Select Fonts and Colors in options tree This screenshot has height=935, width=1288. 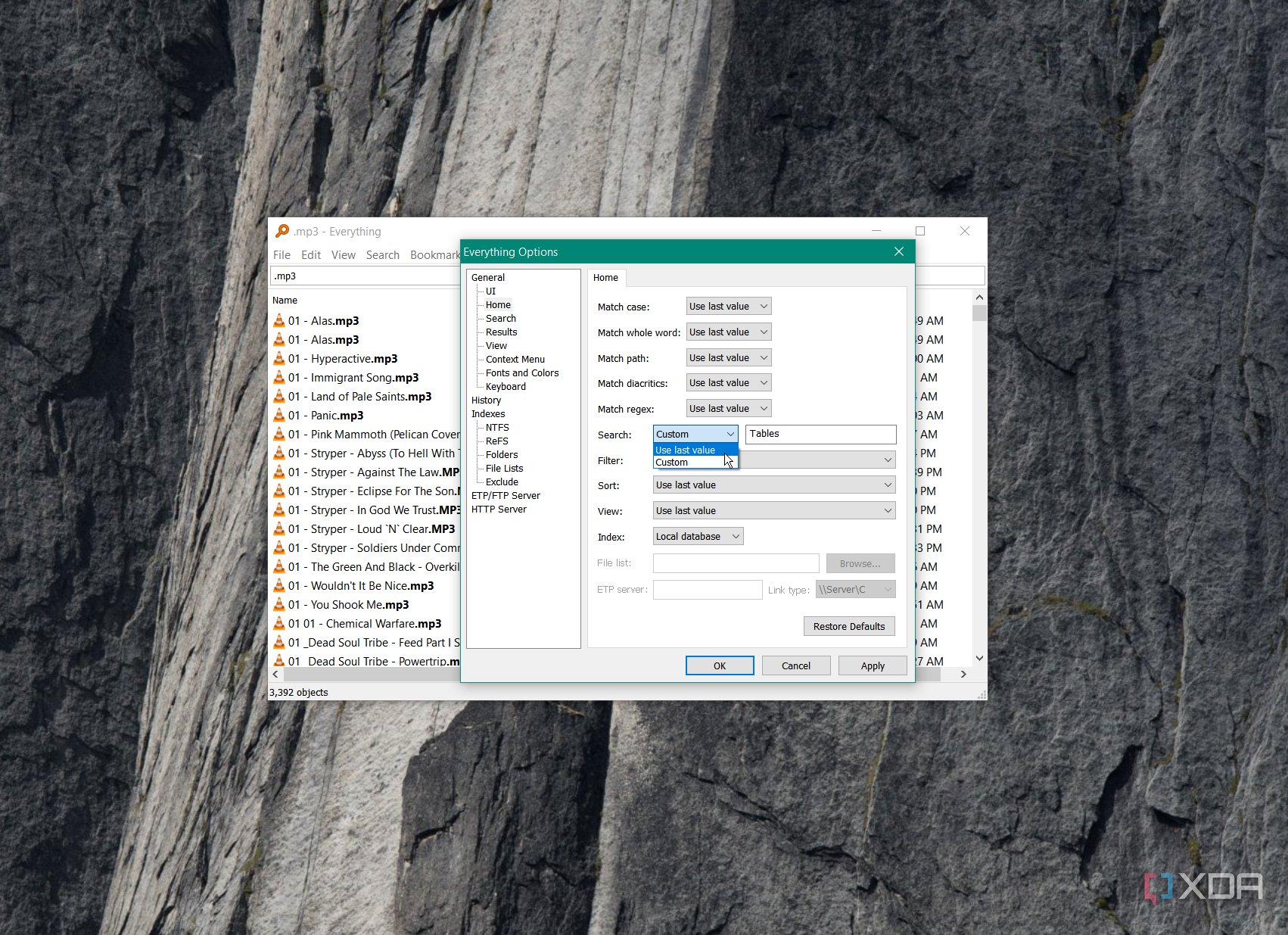pyautogui.click(x=522, y=373)
